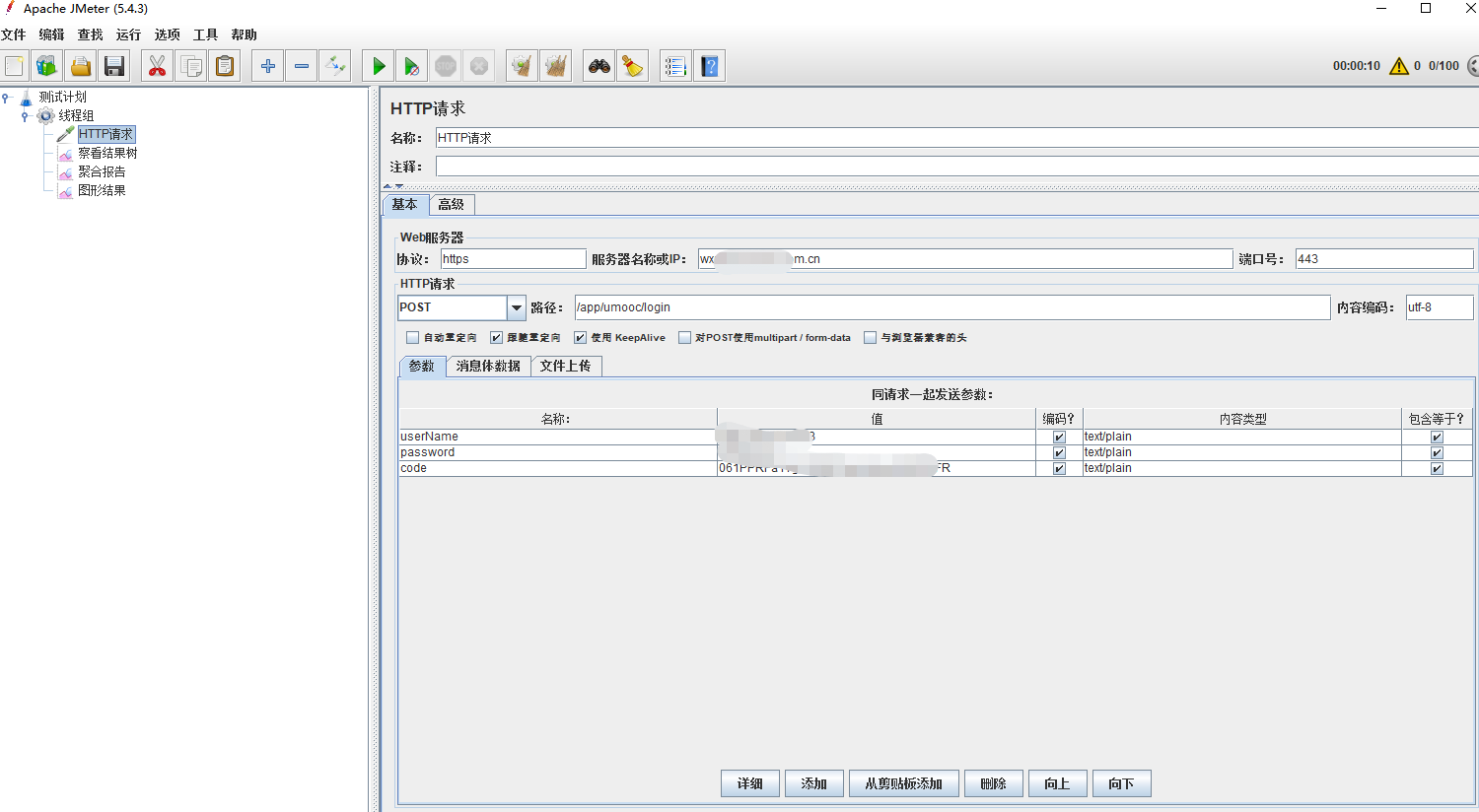
Task: Open the 运行 menu
Action: pyautogui.click(x=128, y=34)
